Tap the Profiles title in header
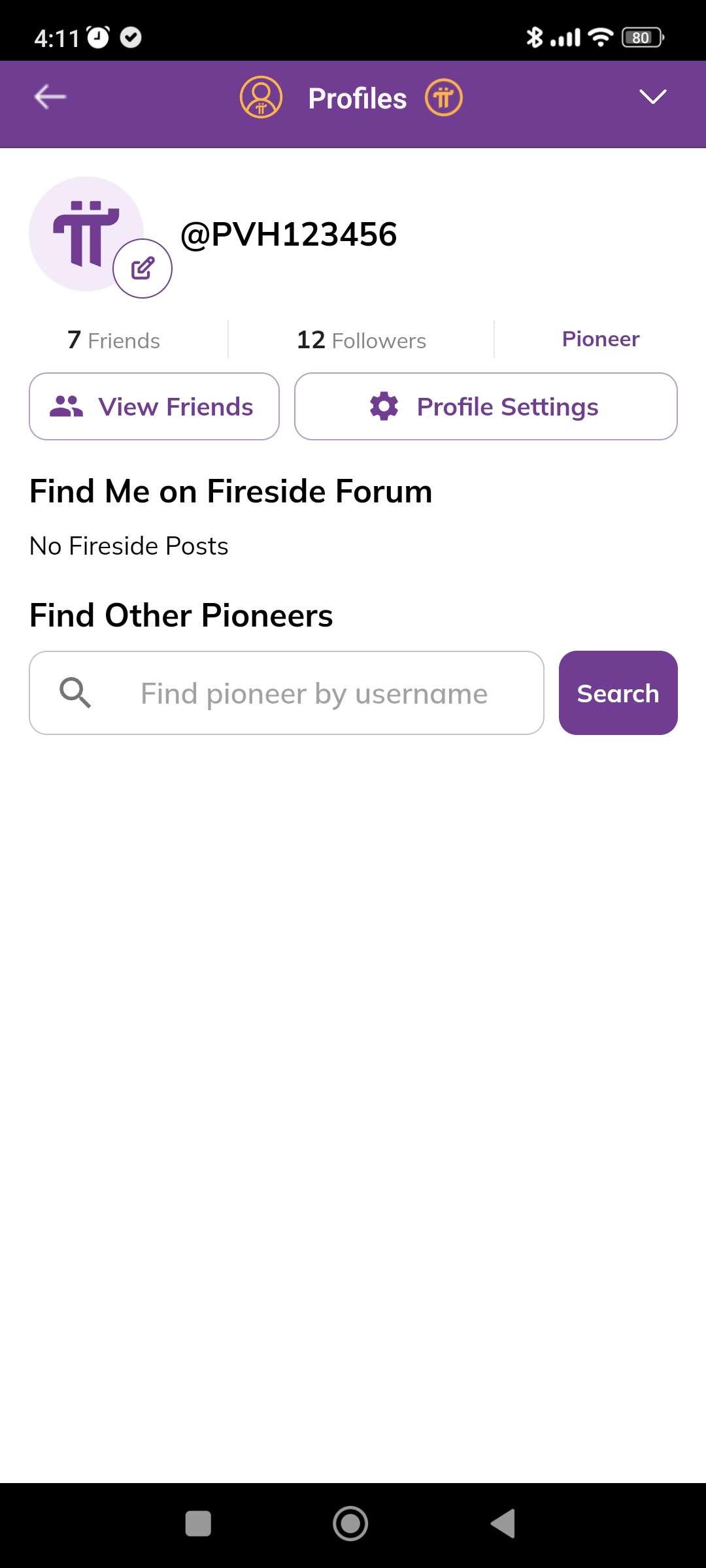The image size is (706, 1568). [357, 99]
